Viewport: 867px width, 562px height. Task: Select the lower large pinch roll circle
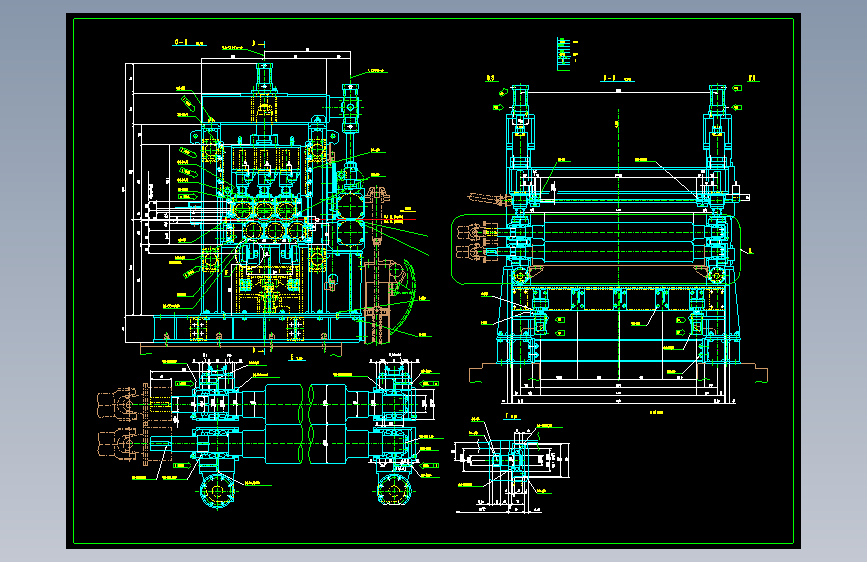coord(351,233)
